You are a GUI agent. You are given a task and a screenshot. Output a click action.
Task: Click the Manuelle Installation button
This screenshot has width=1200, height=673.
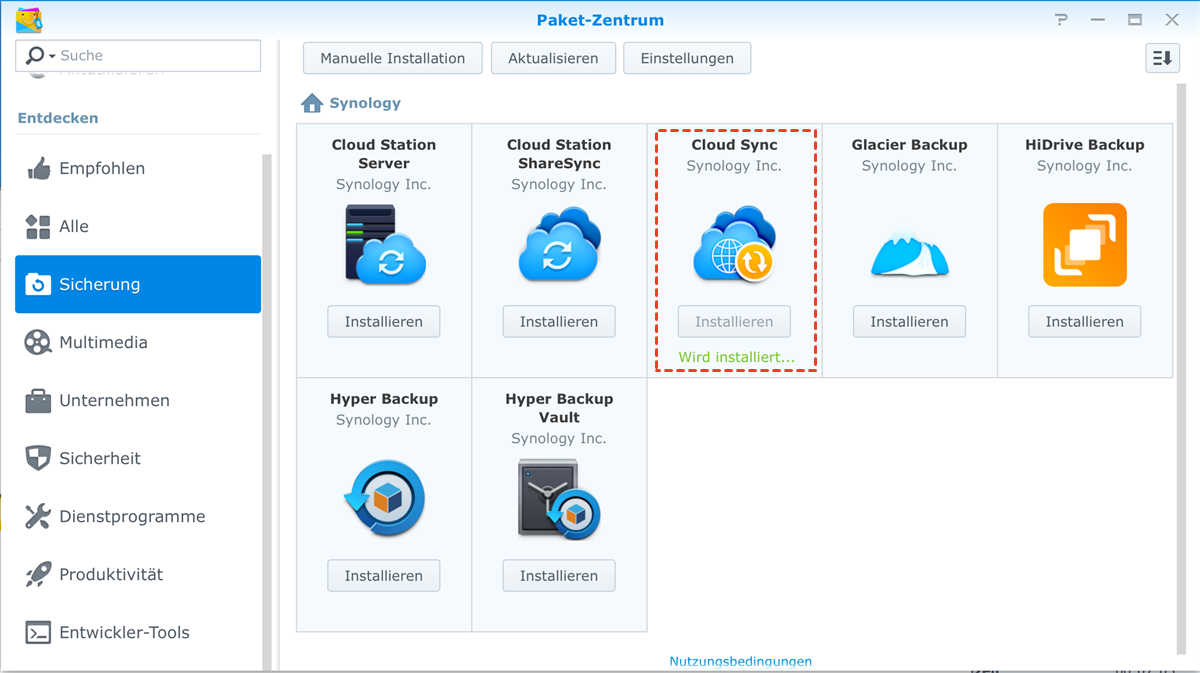[393, 58]
